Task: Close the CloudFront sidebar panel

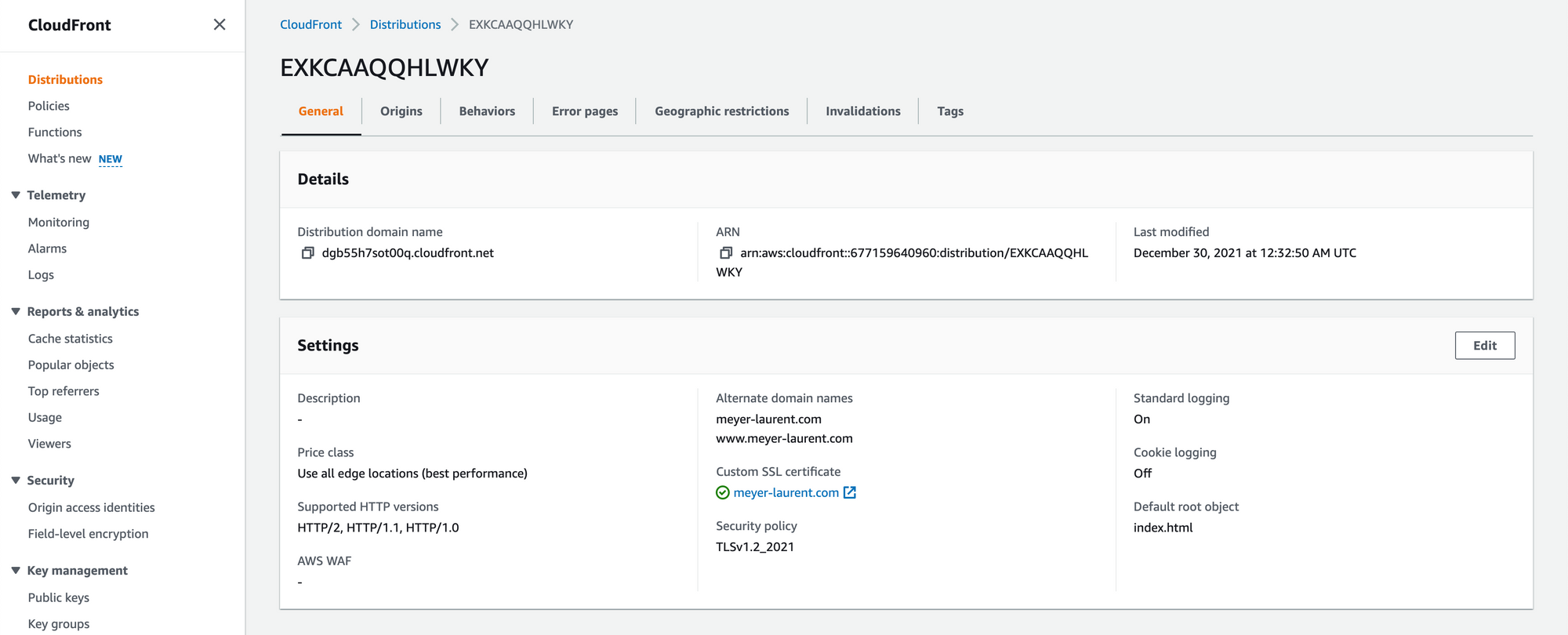Action: tap(220, 24)
